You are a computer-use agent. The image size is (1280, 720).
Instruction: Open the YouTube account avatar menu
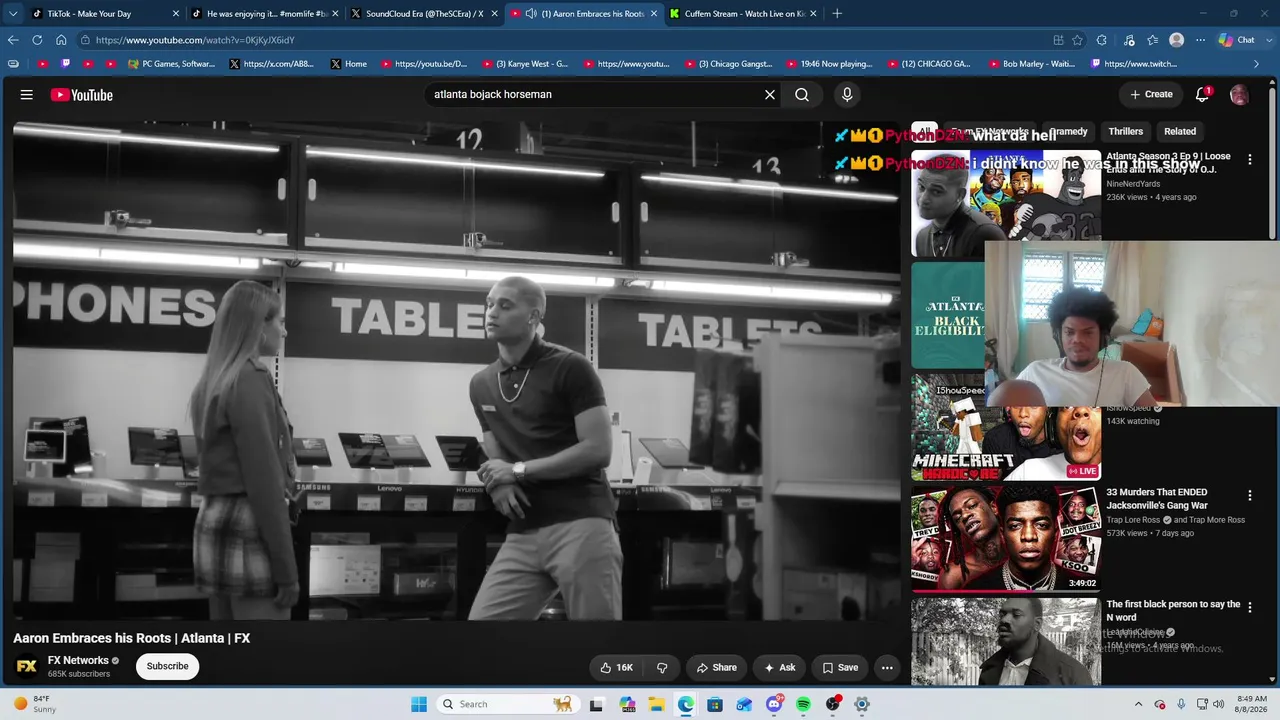tap(1239, 95)
